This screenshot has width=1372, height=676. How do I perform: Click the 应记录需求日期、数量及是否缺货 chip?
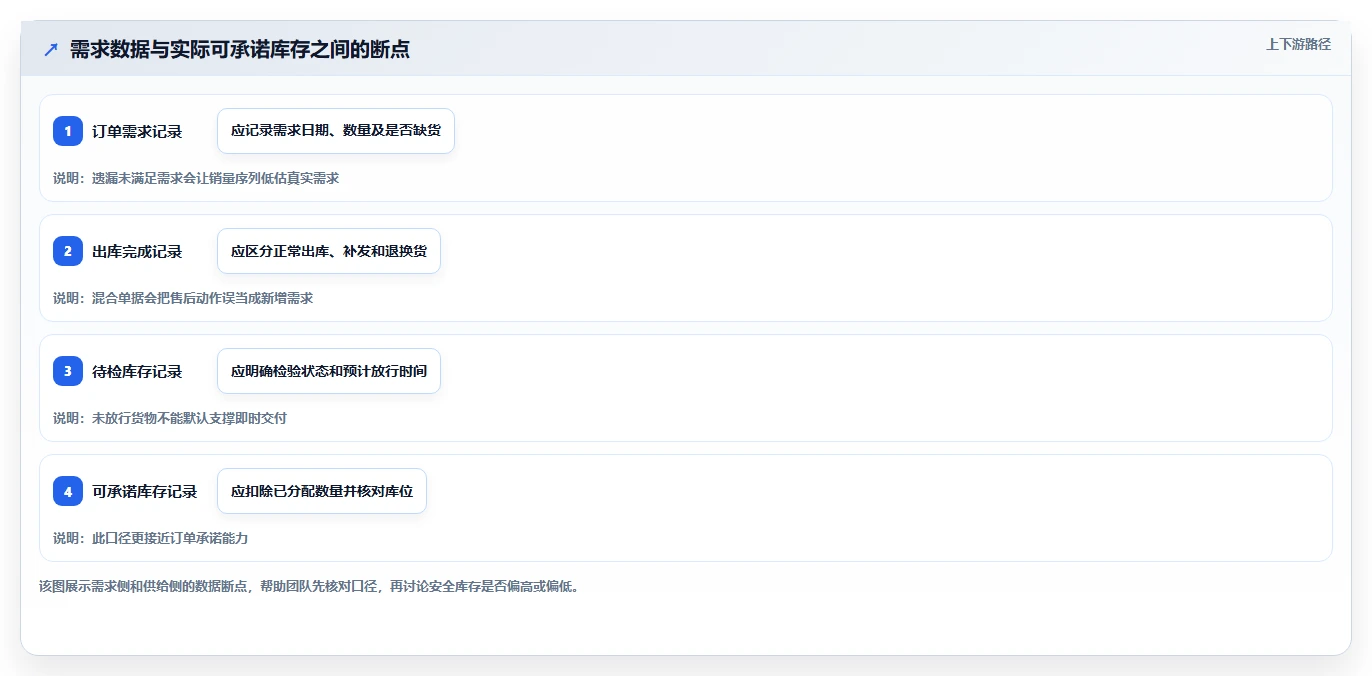click(x=336, y=131)
